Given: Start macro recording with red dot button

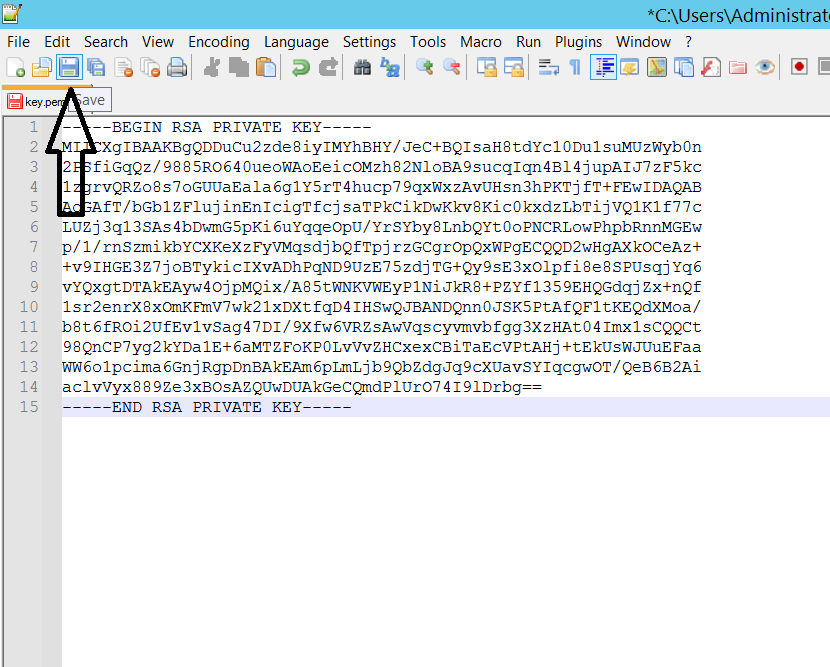Looking at the screenshot, I should click(799, 67).
